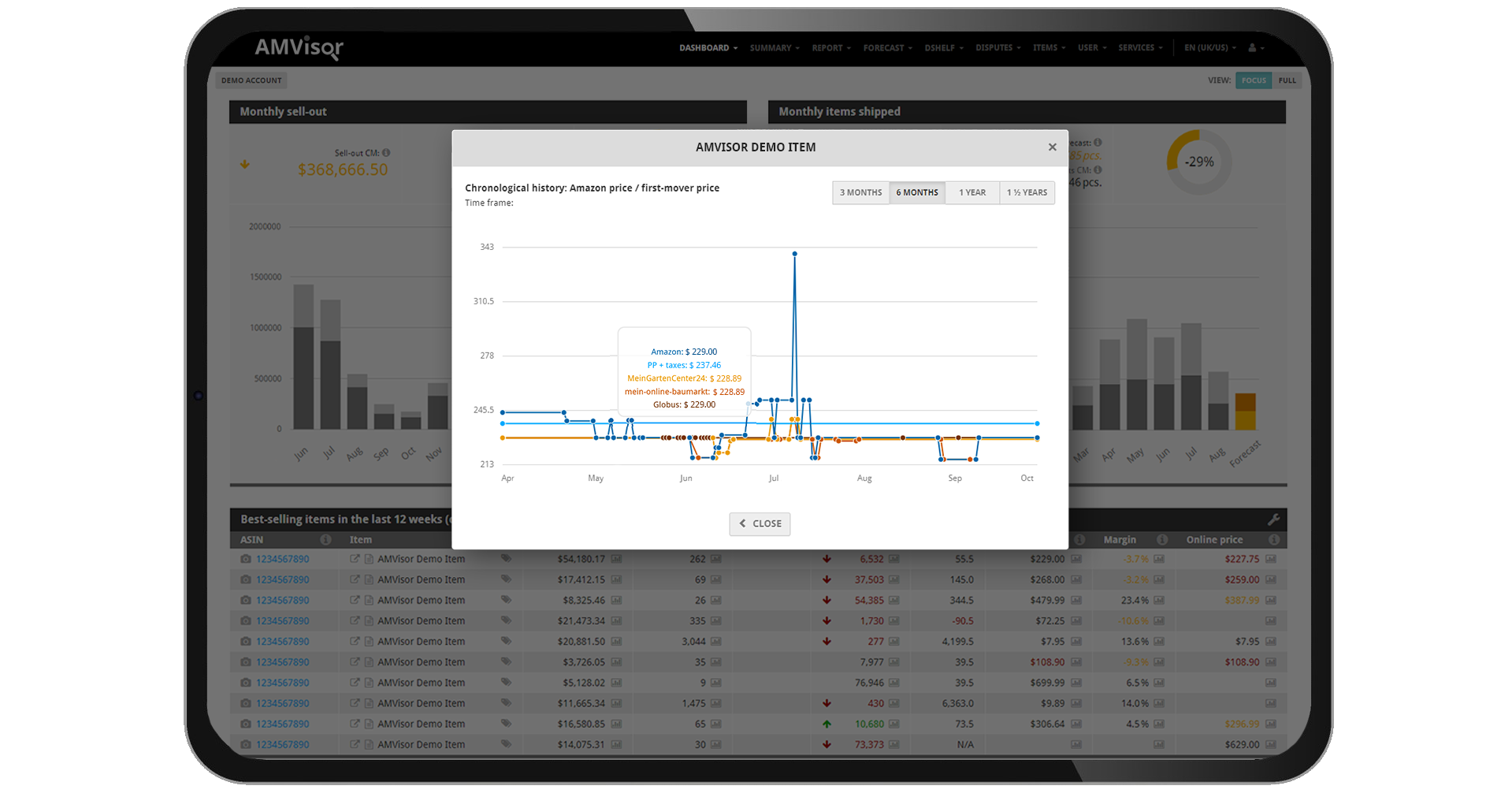Expand the DASHBOARD dropdown menu
The height and width of the screenshot is (797, 1512).
[708, 48]
